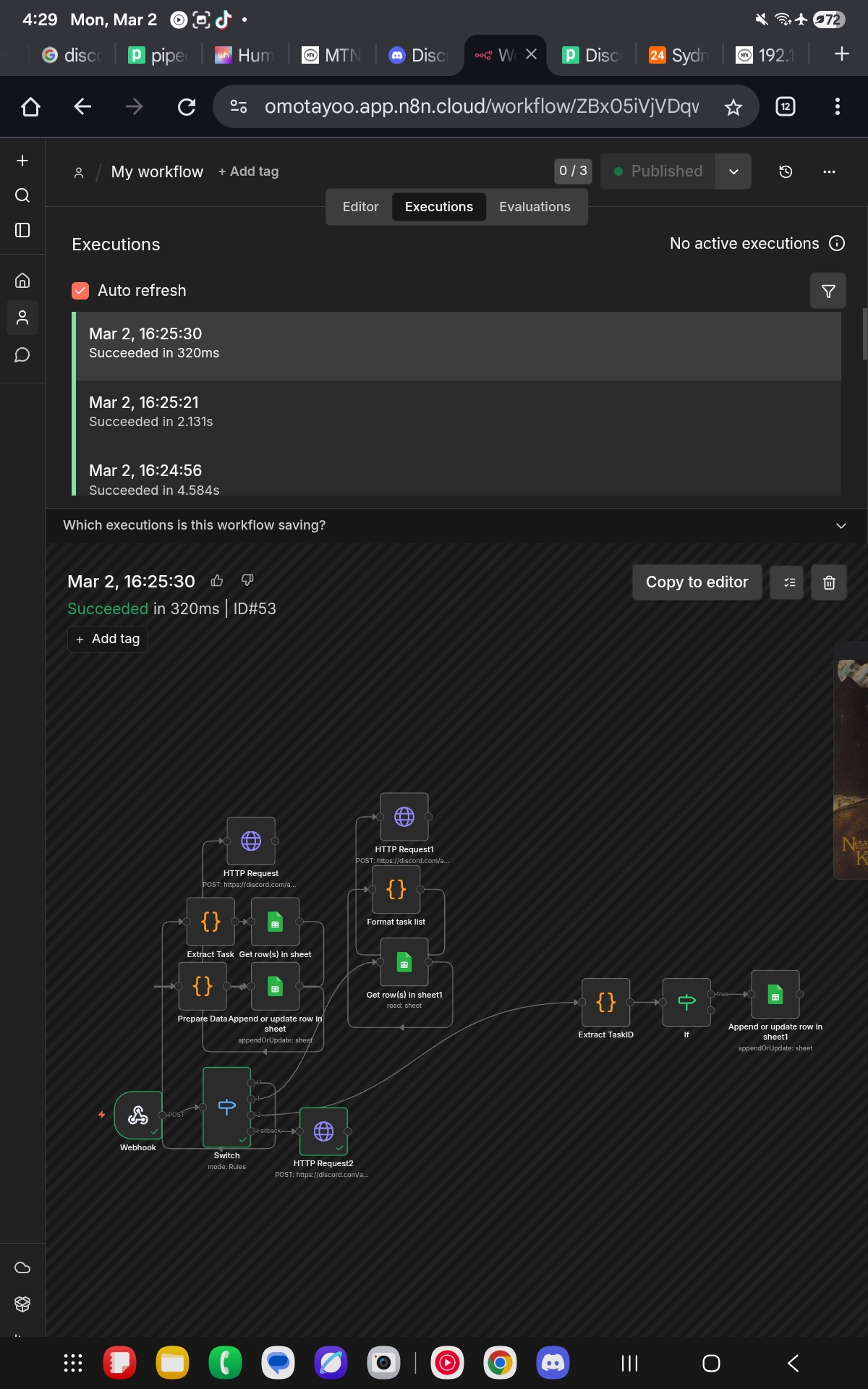The image size is (868, 1389).
Task: Open the executions filter funnel icon
Action: [828, 291]
